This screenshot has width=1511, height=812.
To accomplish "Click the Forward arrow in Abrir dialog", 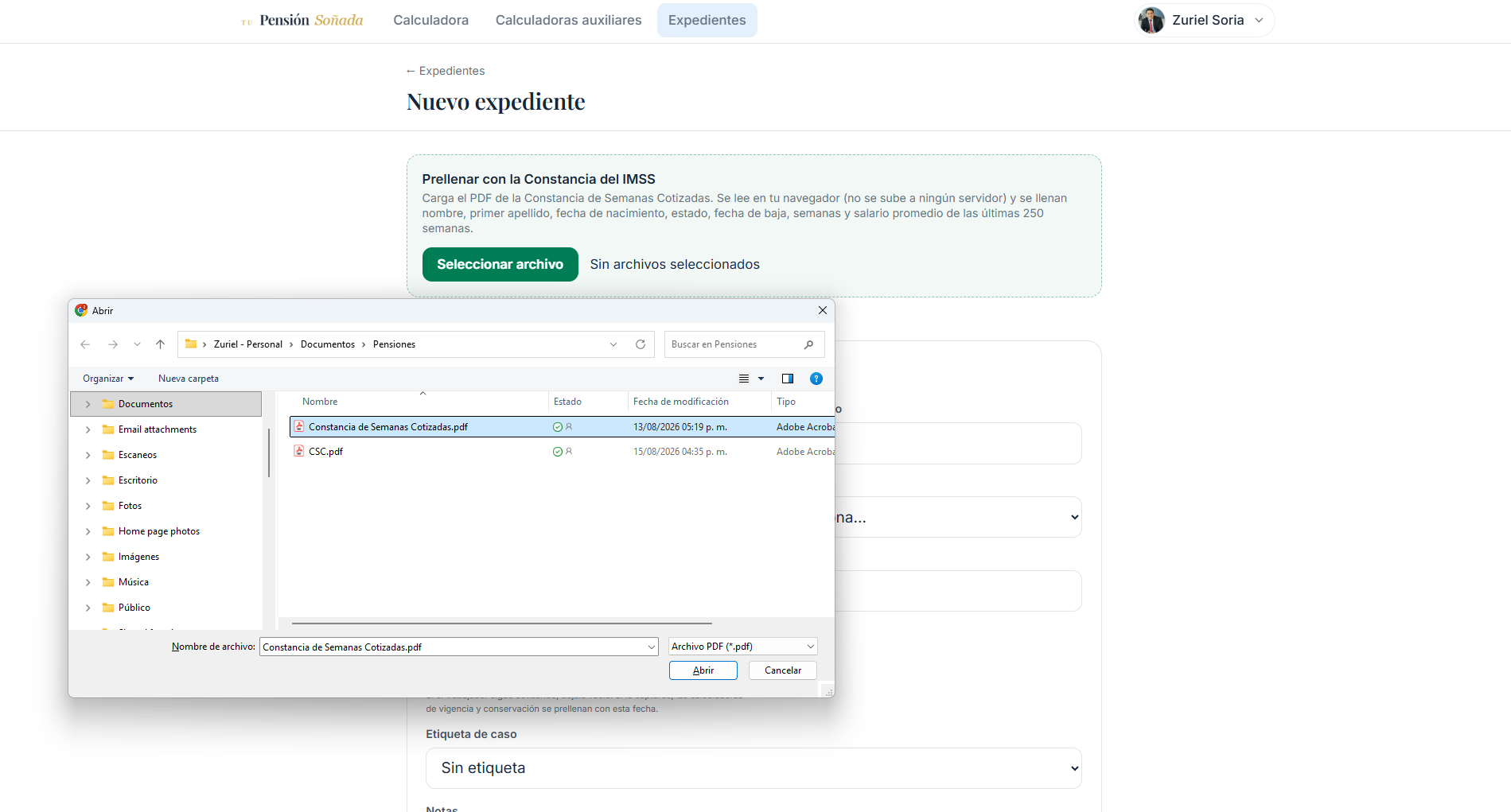I will coord(113,344).
